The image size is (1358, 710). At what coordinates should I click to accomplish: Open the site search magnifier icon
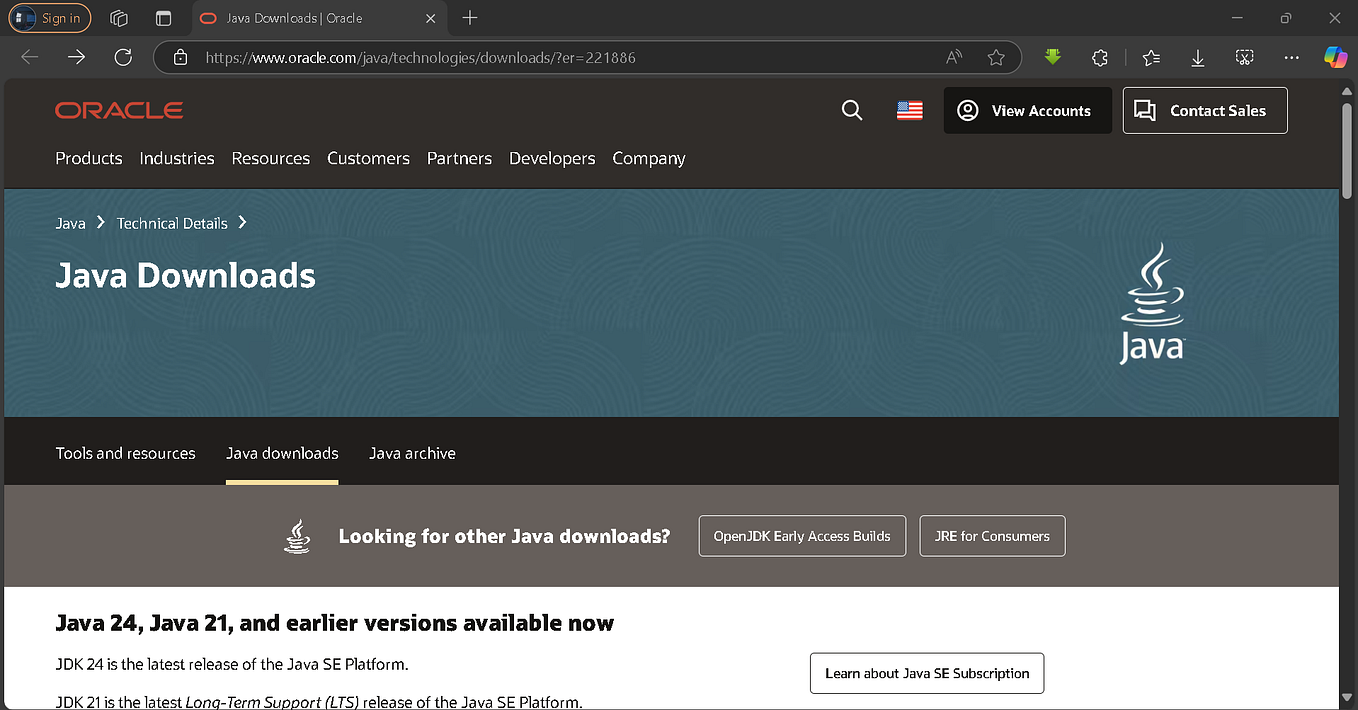(851, 110)
